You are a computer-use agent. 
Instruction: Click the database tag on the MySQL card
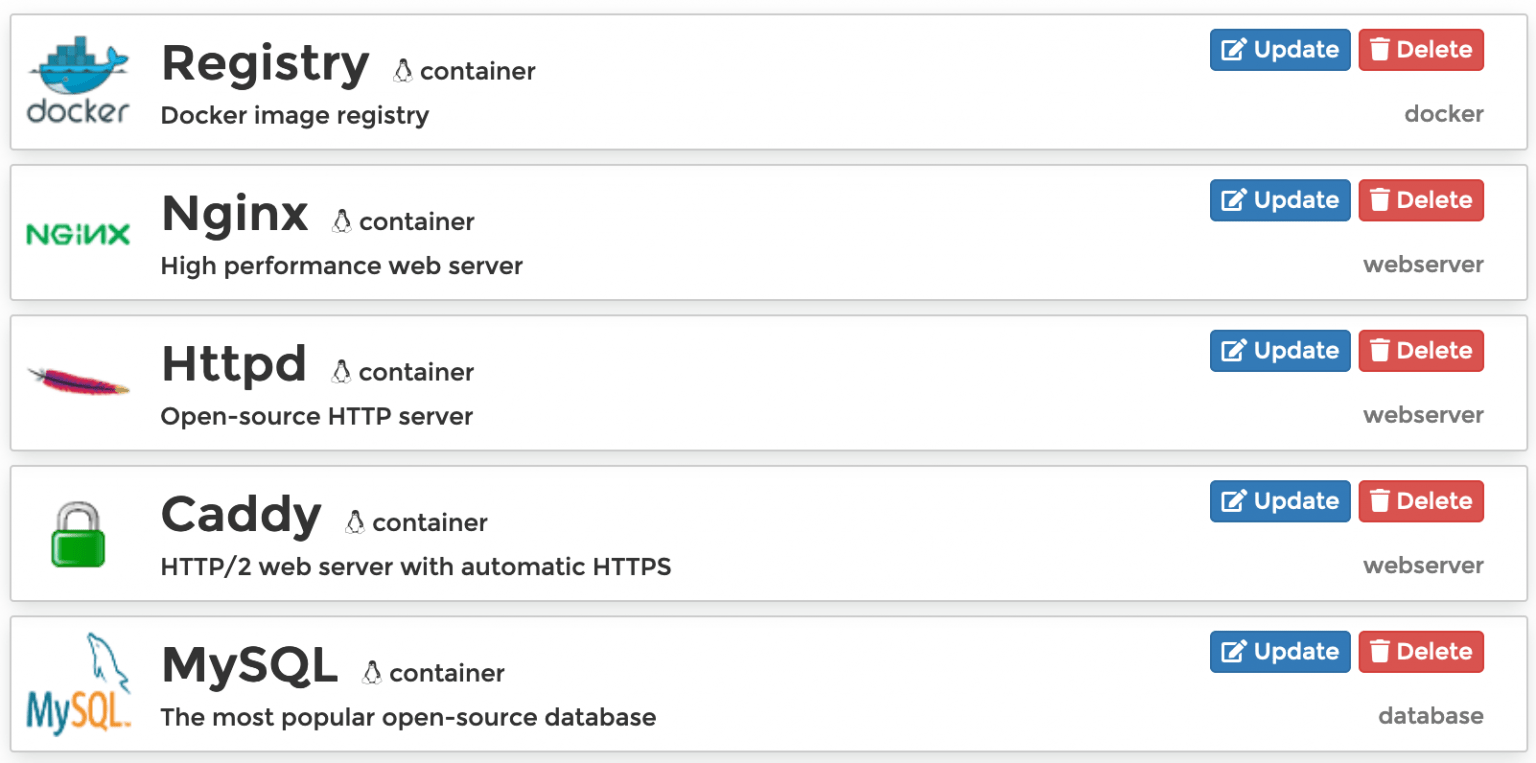tap(1431, 716)
